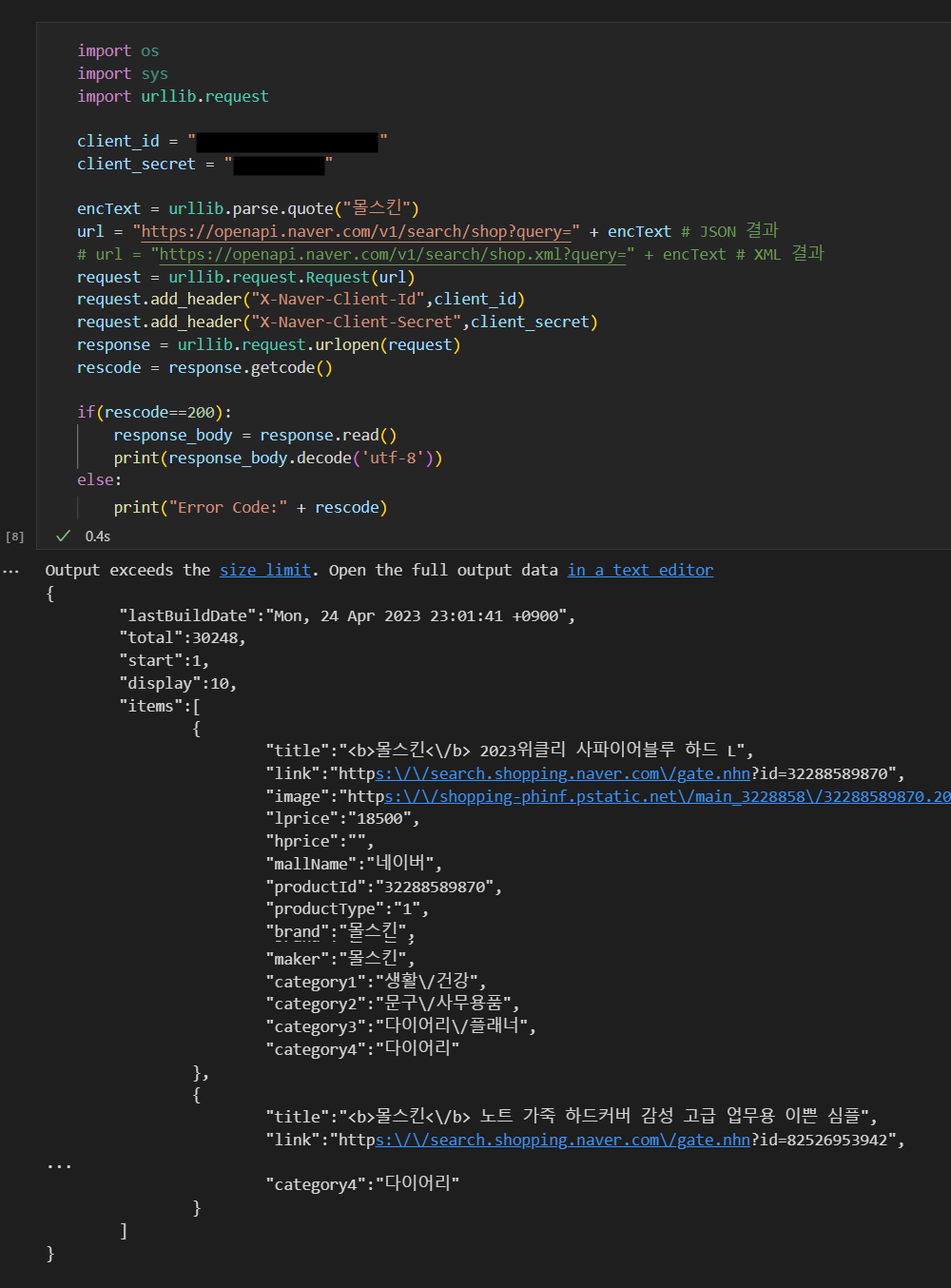Click the encText = urllib.parse.quote line
Image resolution: width=951 pixels, height=1288 pixels.
click(248, 208)
